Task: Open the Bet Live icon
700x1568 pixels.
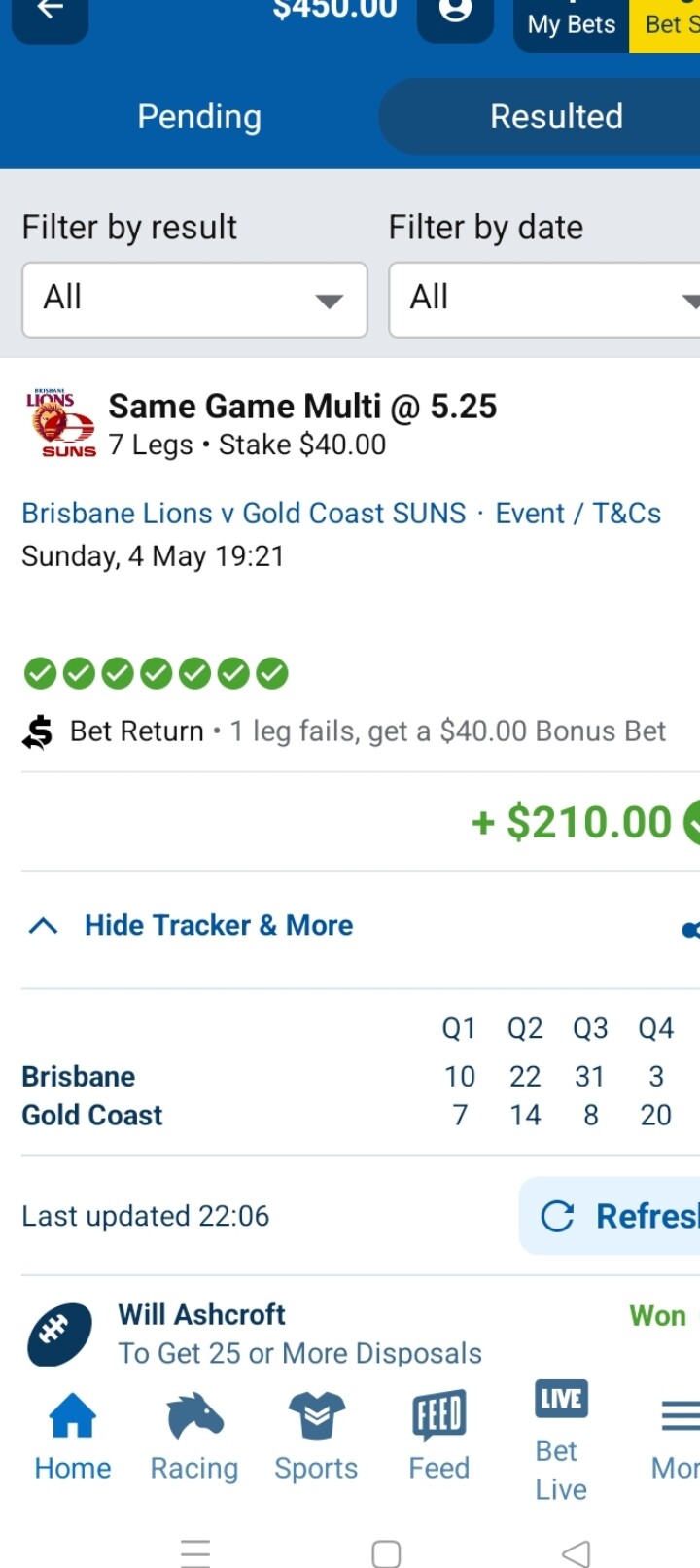Action: click(561, 1399)
